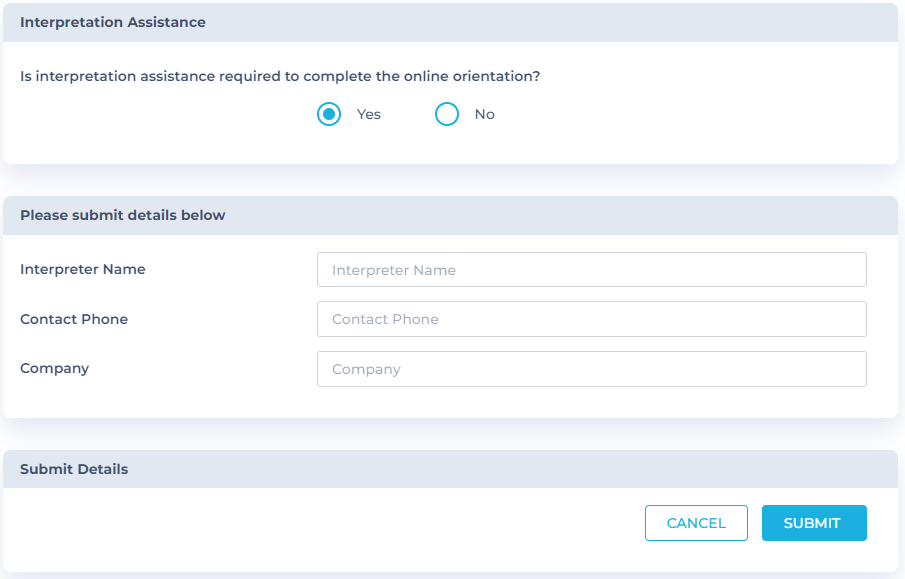Click the 'Interpreter Name' field label
The image size is (905, 579).
(83, 269)
